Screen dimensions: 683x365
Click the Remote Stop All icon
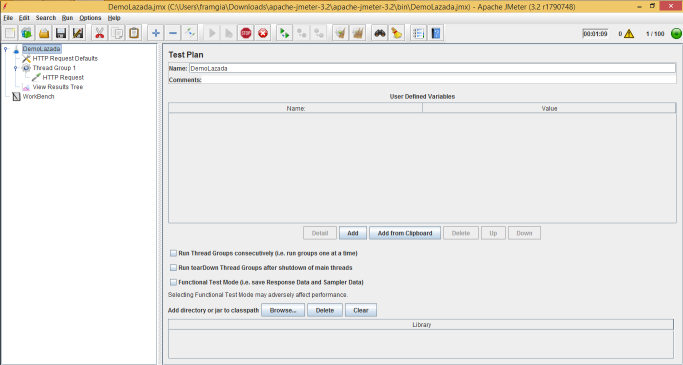point(301,33)
